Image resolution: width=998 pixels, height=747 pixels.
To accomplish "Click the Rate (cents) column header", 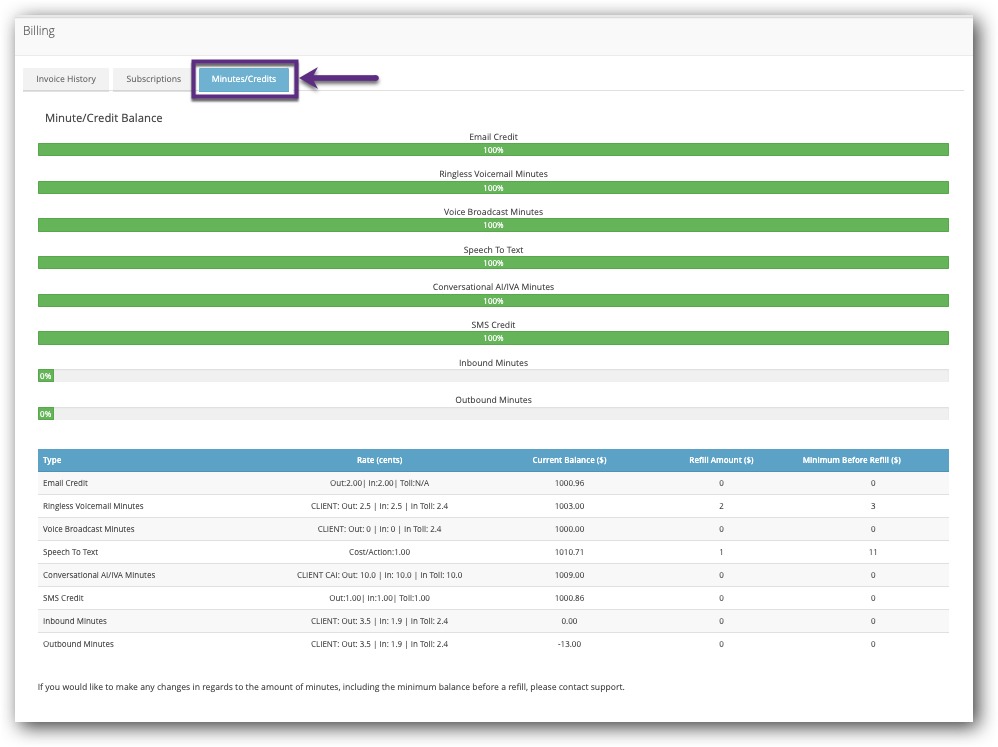I will pos(379,460).
